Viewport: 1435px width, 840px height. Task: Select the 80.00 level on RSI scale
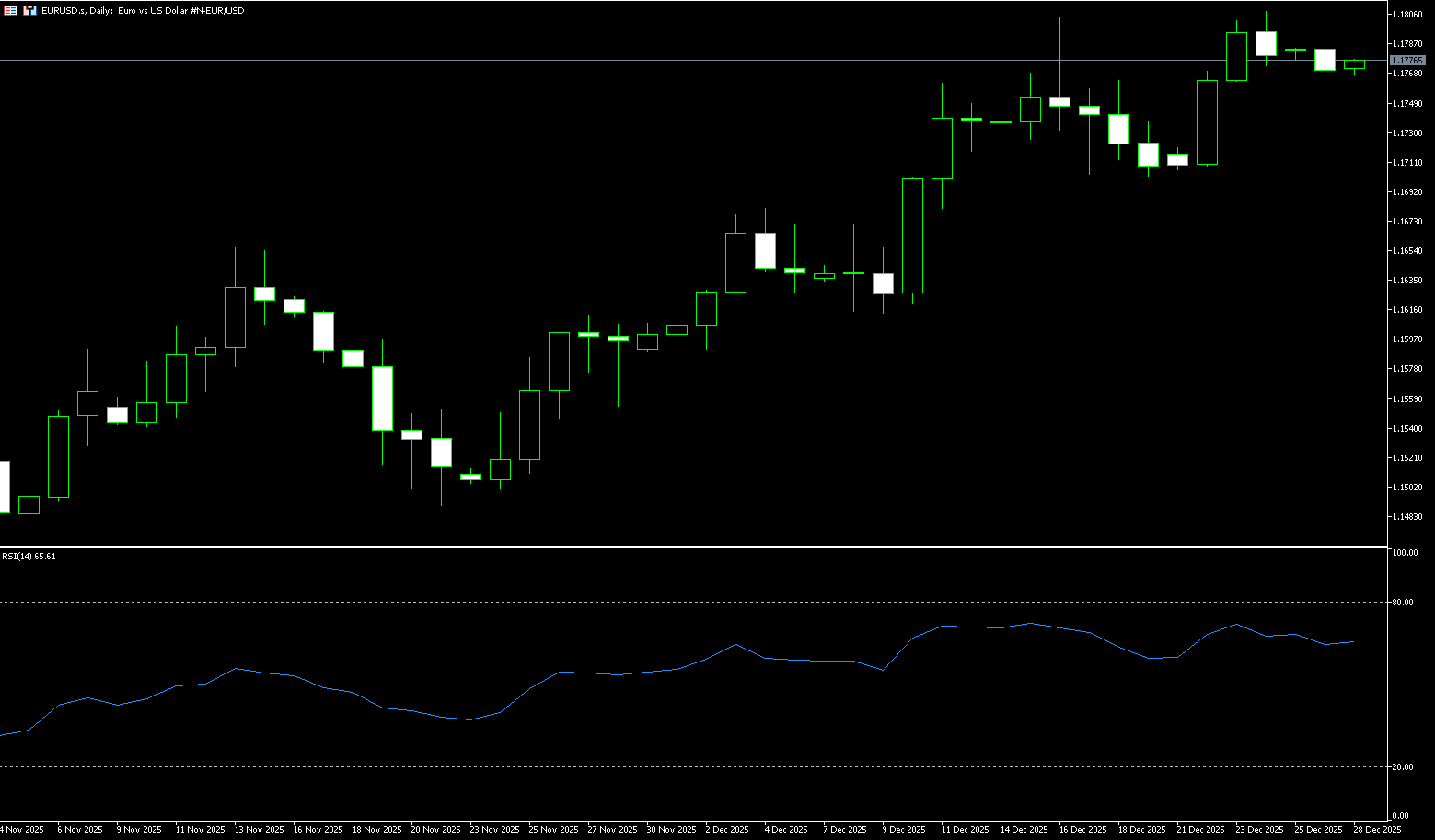(x=1403, y=603)
